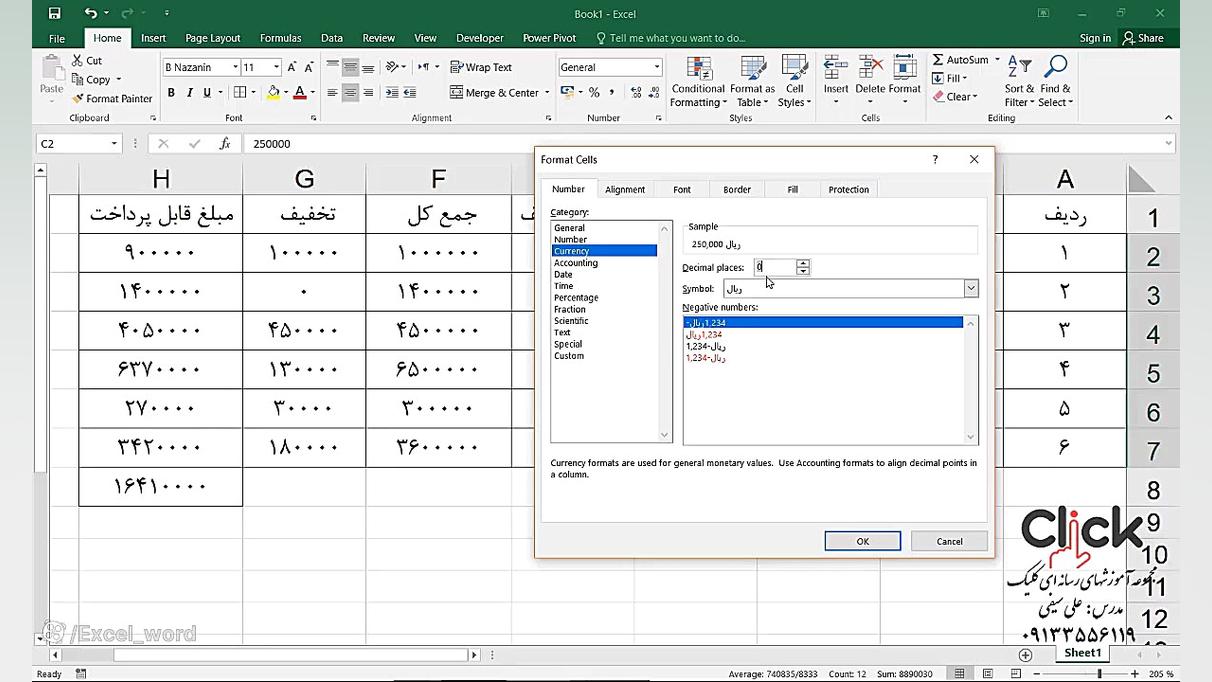Click the Save icon in quick access toolbar
Viewport: 1212px width, 682px height.
tap(54, 13)
